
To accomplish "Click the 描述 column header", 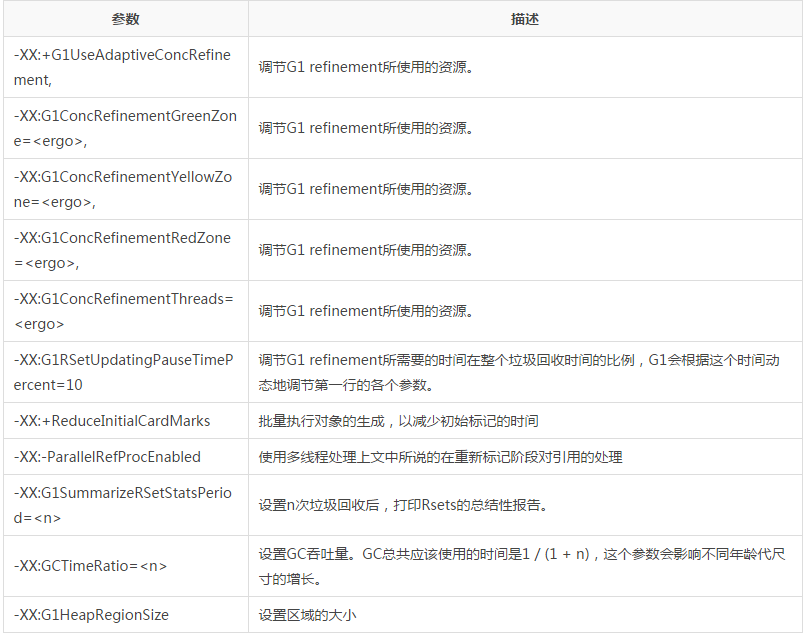I will (x=525, y=19).
